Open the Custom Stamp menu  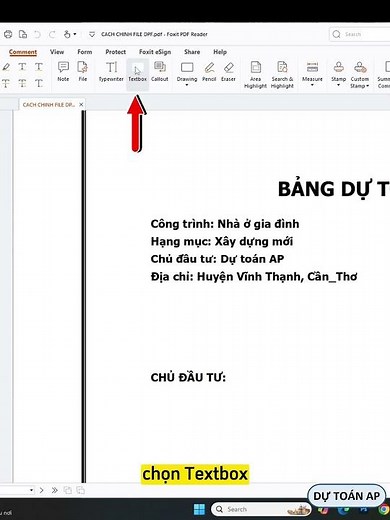point(360,75)
